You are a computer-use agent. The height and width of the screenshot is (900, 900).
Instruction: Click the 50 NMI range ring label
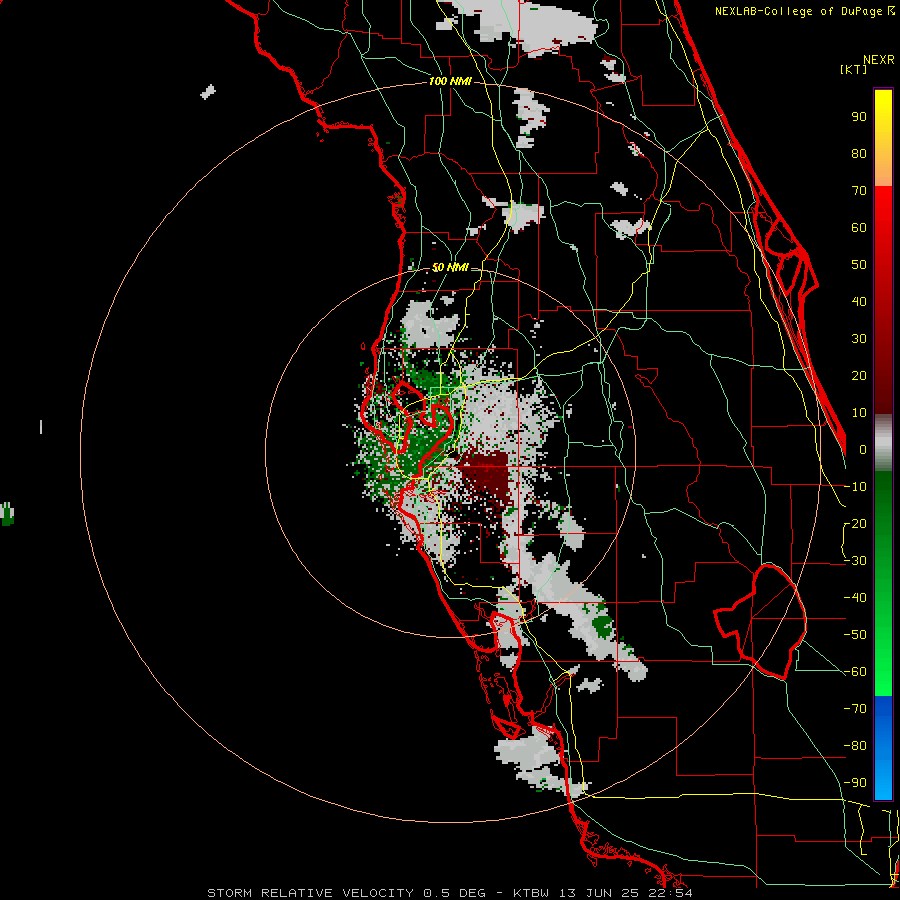tap(450, 267)
